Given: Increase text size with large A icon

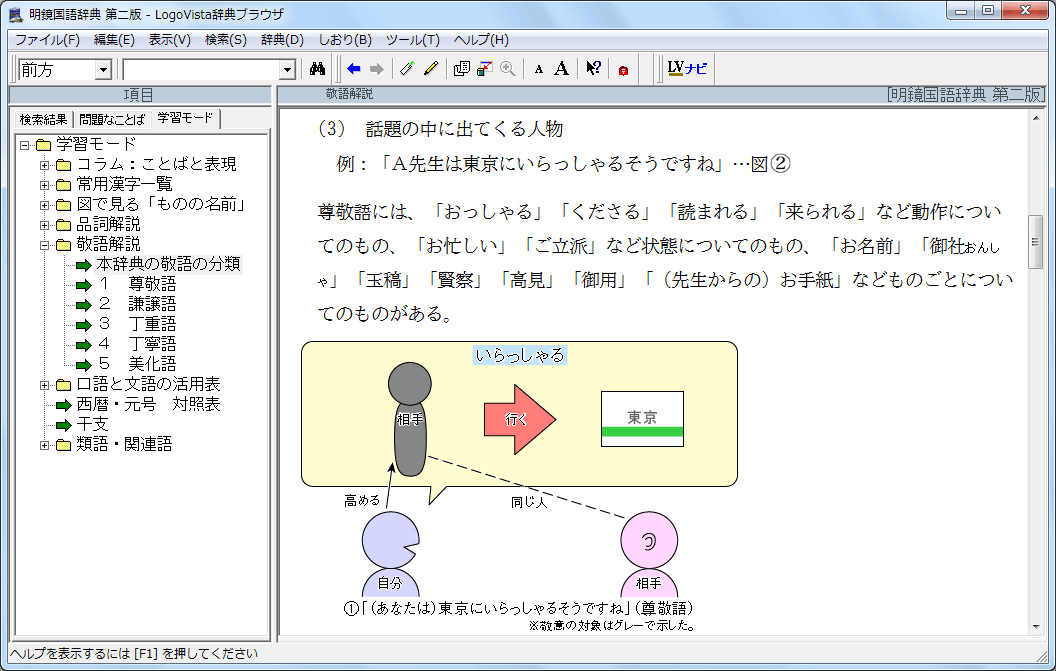Looking at the screenshot, I should point(562,69).
